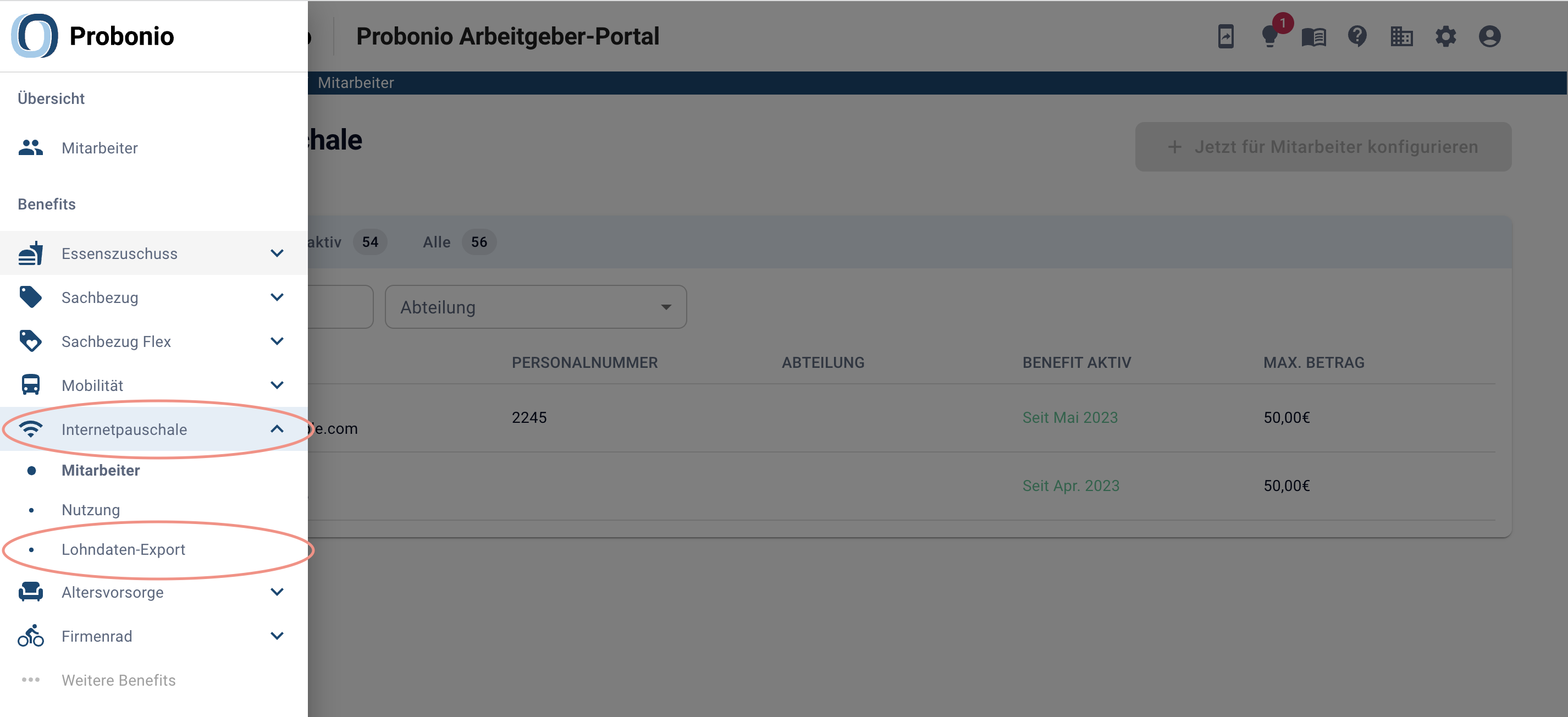
Task: Open the handbook book icon in header
Action: [1313, 37]
